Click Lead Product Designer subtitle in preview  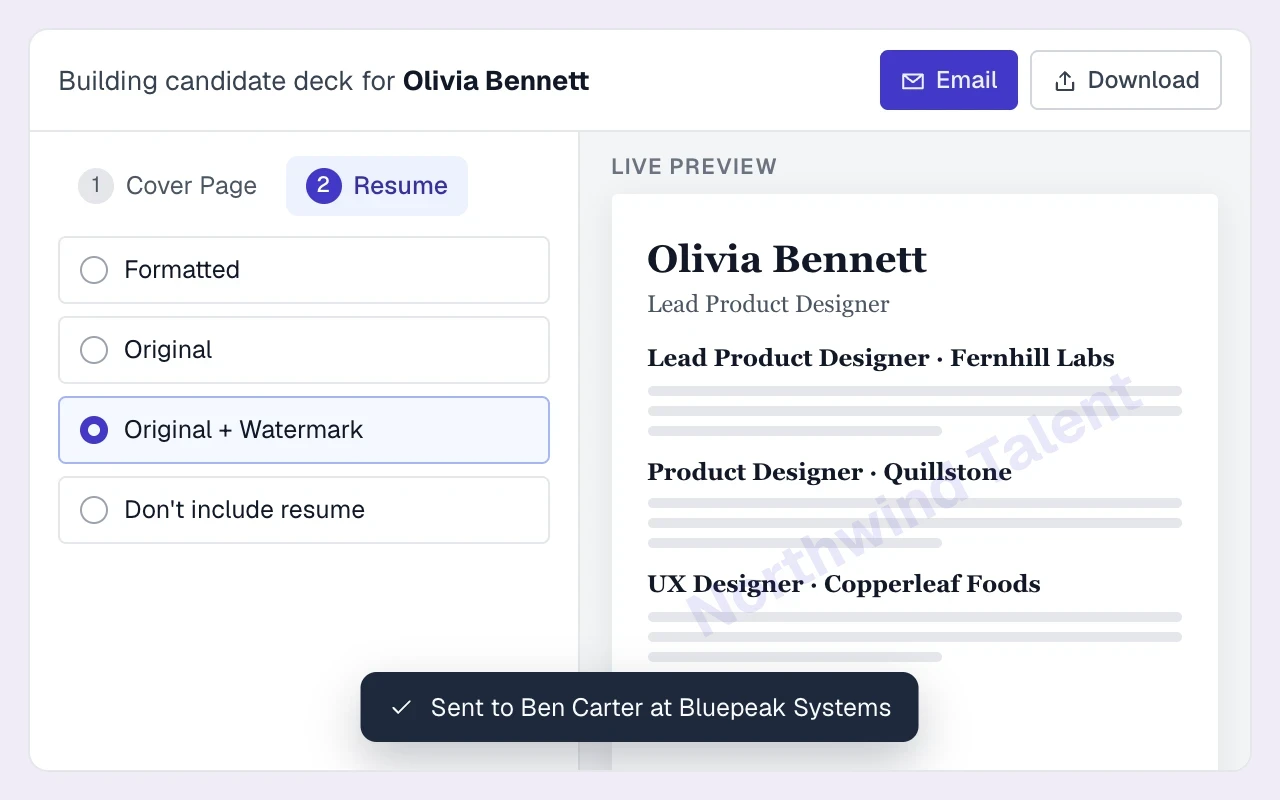[x=768, y=304]
